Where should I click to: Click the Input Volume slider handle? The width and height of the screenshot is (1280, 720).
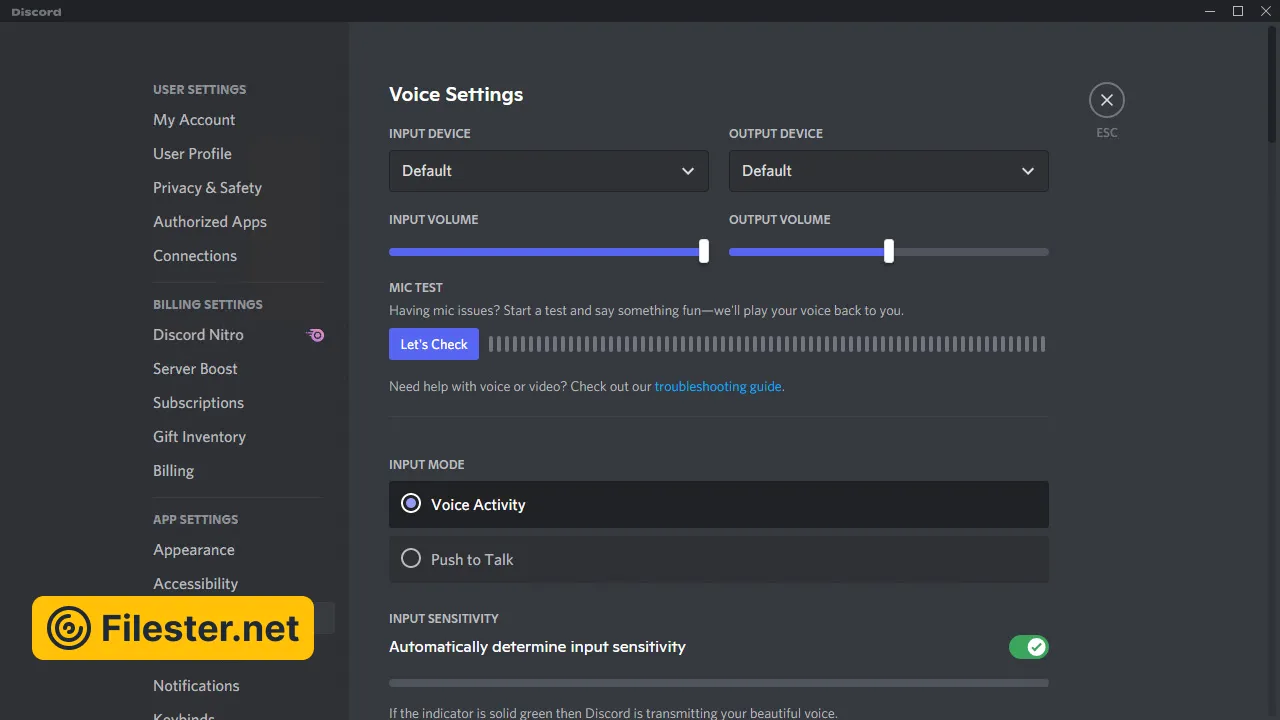(704, 252)
